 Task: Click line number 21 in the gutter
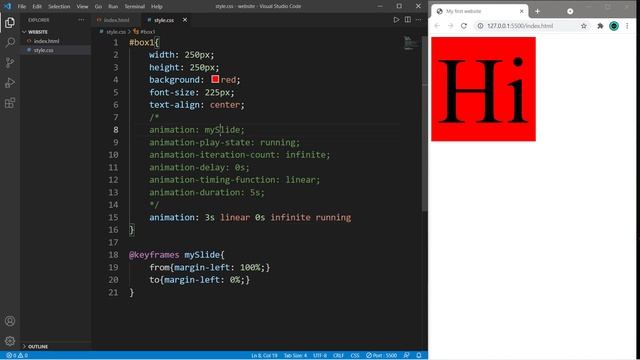[x=113, y=292]
